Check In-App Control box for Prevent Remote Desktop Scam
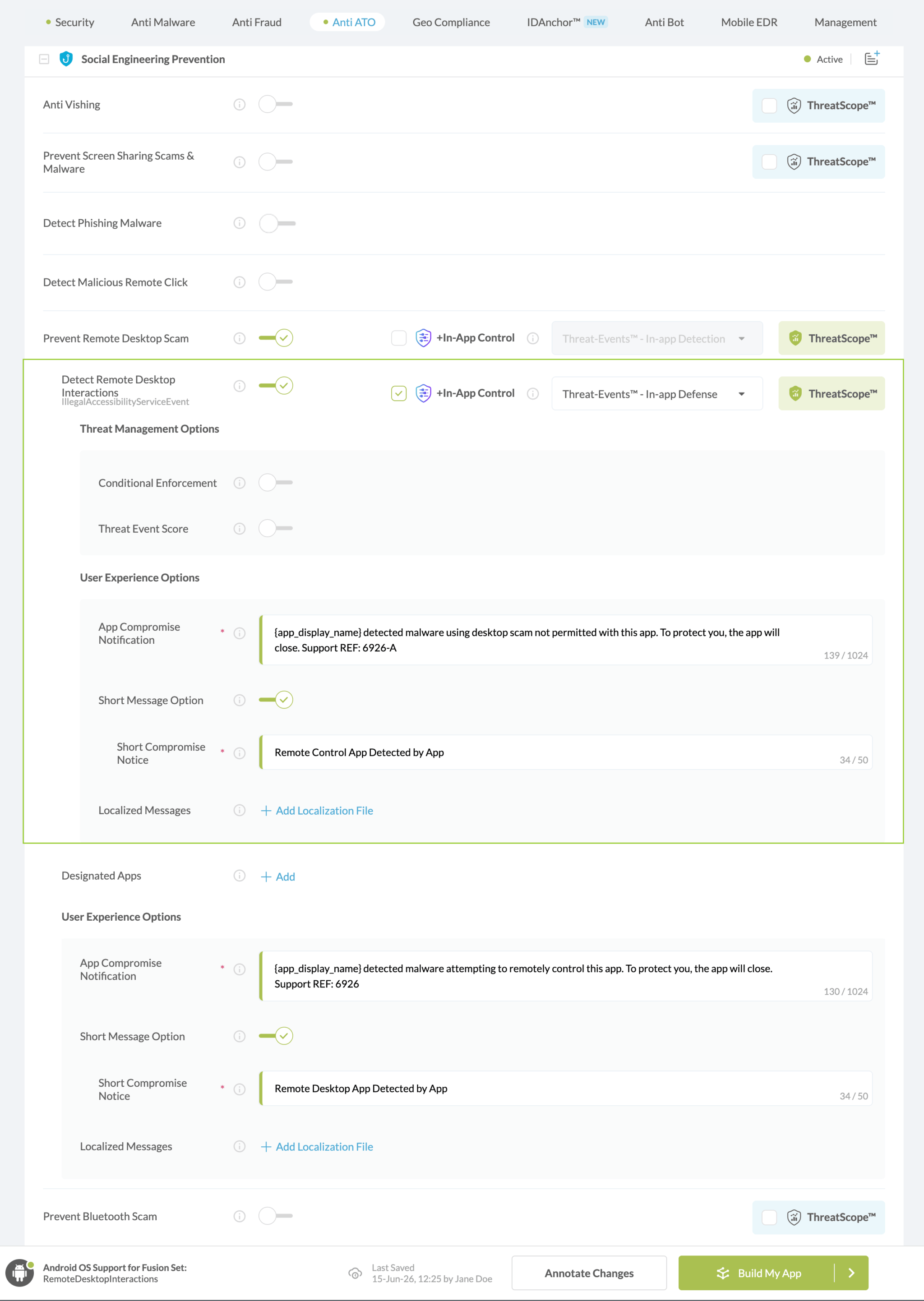Screen dimensions: 924x1301 click(x=399, y=338)
